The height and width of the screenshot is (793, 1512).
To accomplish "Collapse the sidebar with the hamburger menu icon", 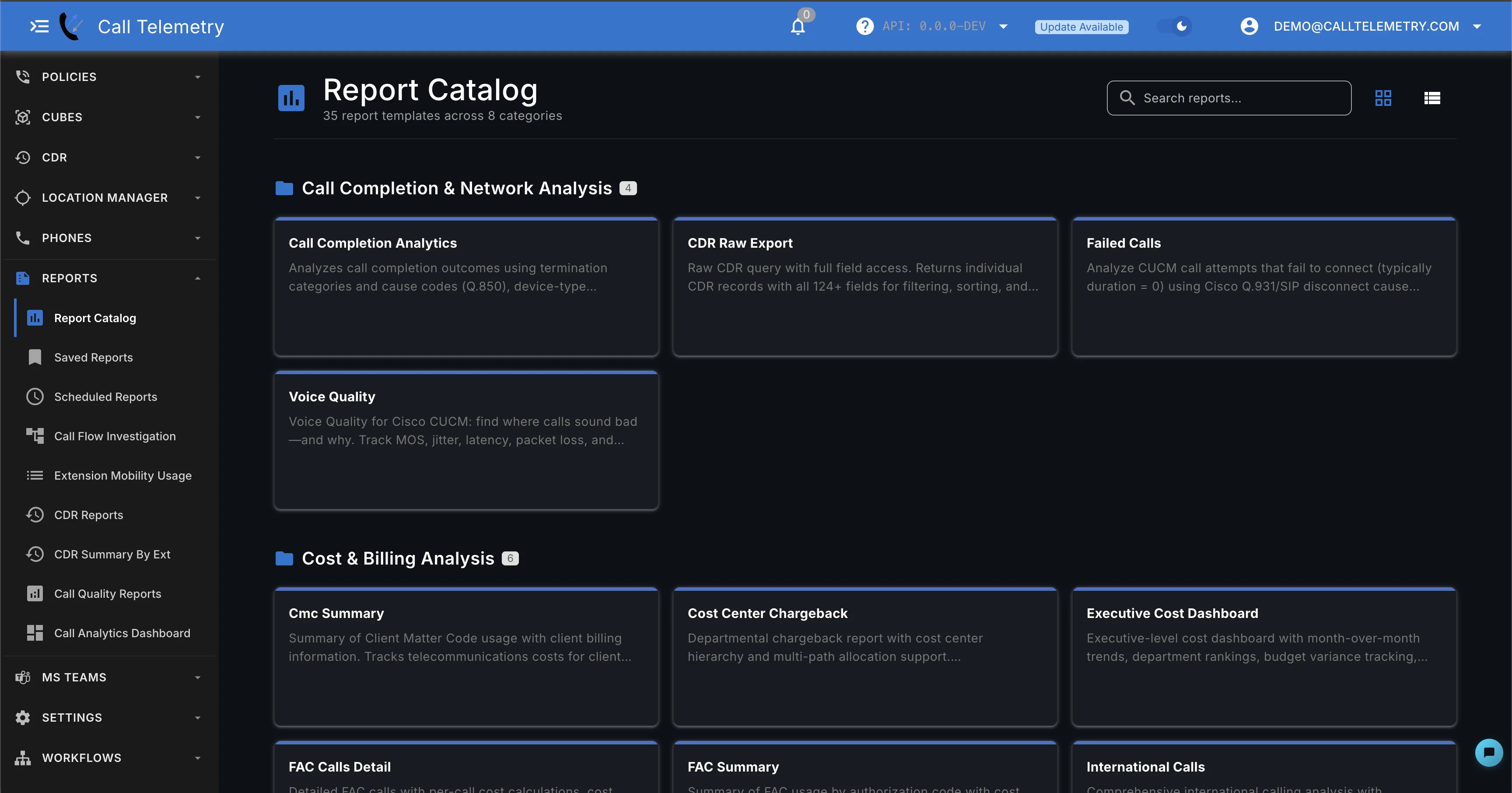I will pyautogui.click(x=39, y=26).
